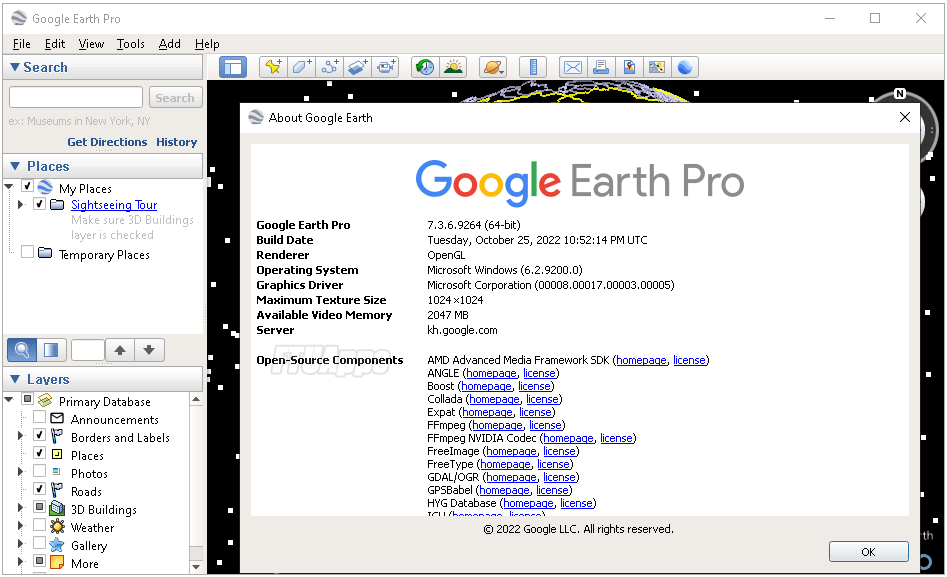Open Google Earth on web globe icon

[x=685, y=67]
